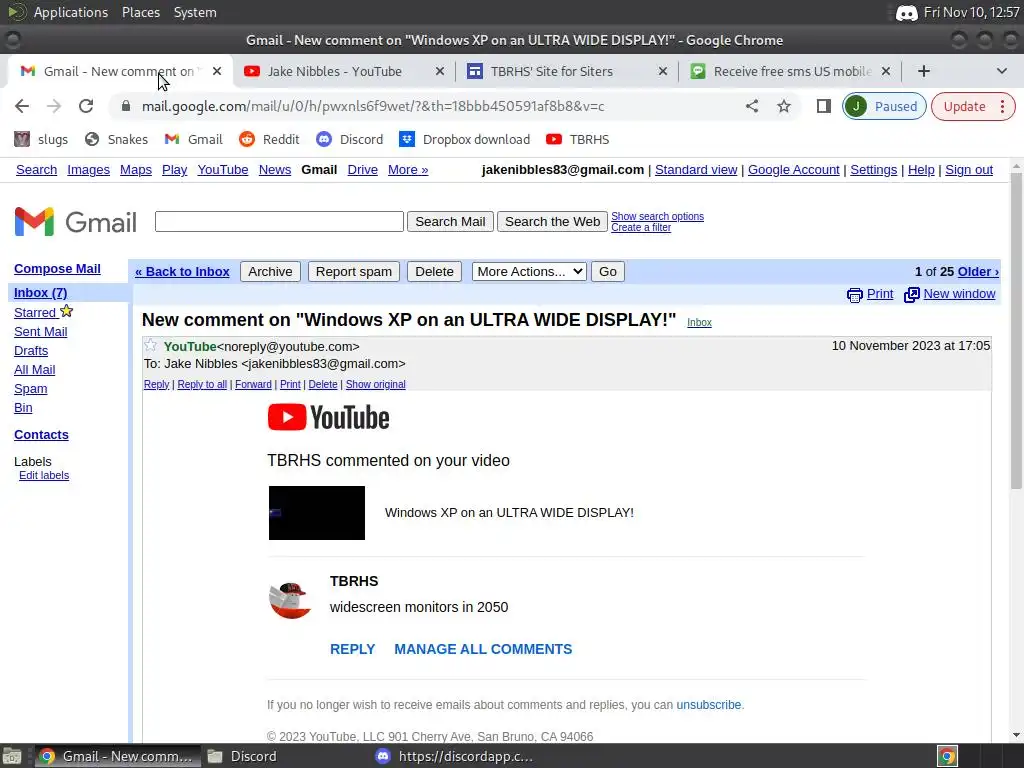Open the Places menu

click(x=140, y=12)
